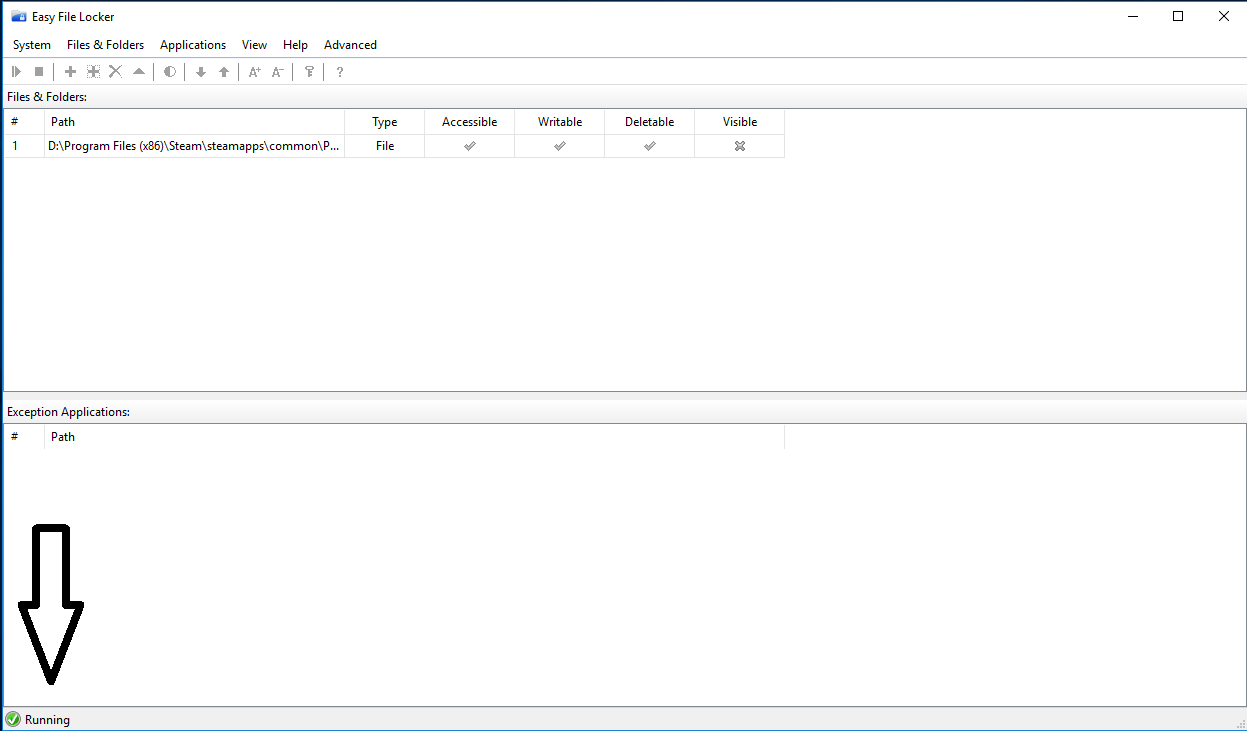Open the Applications menu
Viewport: 1247px width, 731px height.
click(193, 45)
